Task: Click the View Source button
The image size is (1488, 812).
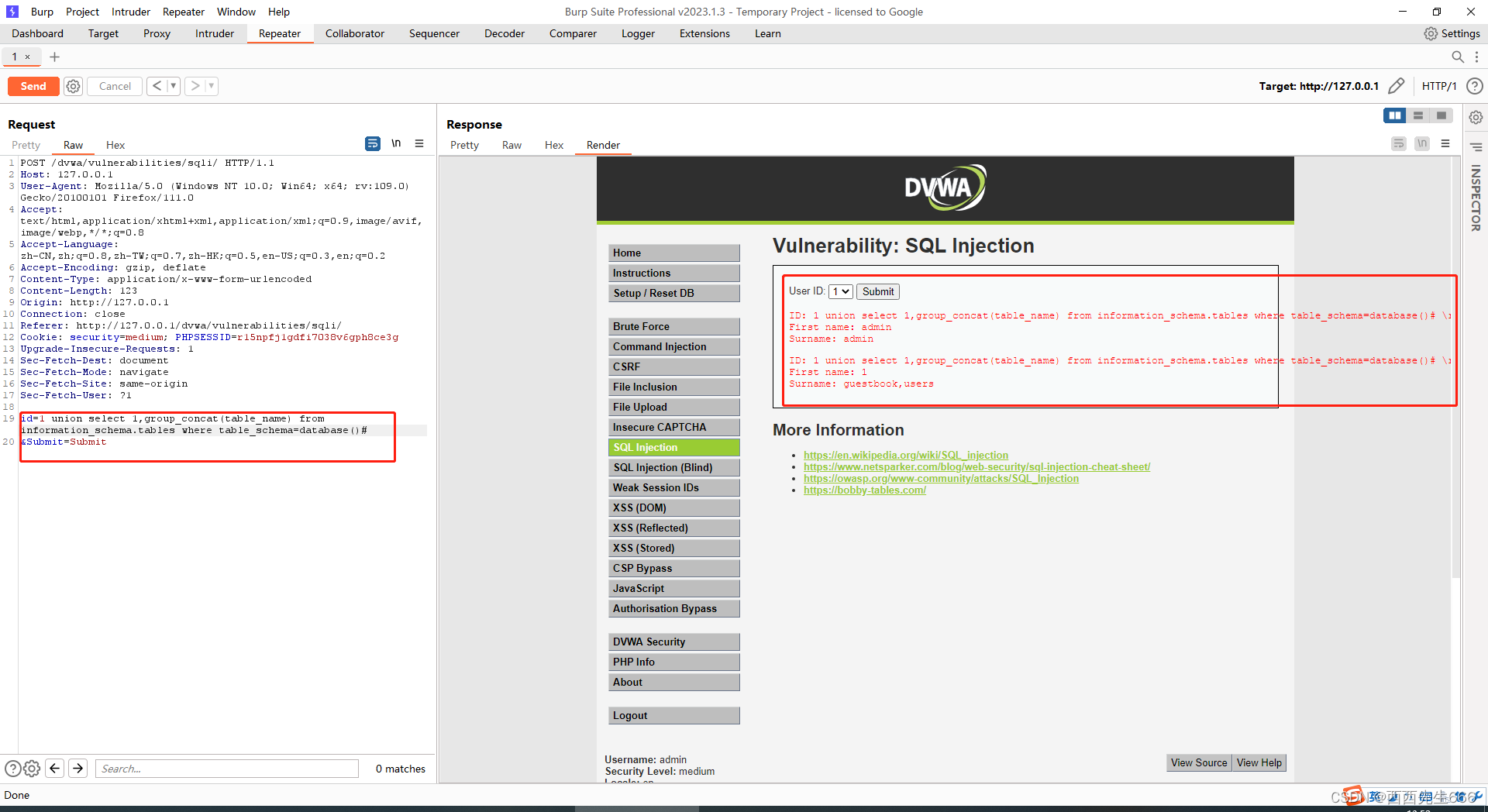Action: click(1199, 762)
